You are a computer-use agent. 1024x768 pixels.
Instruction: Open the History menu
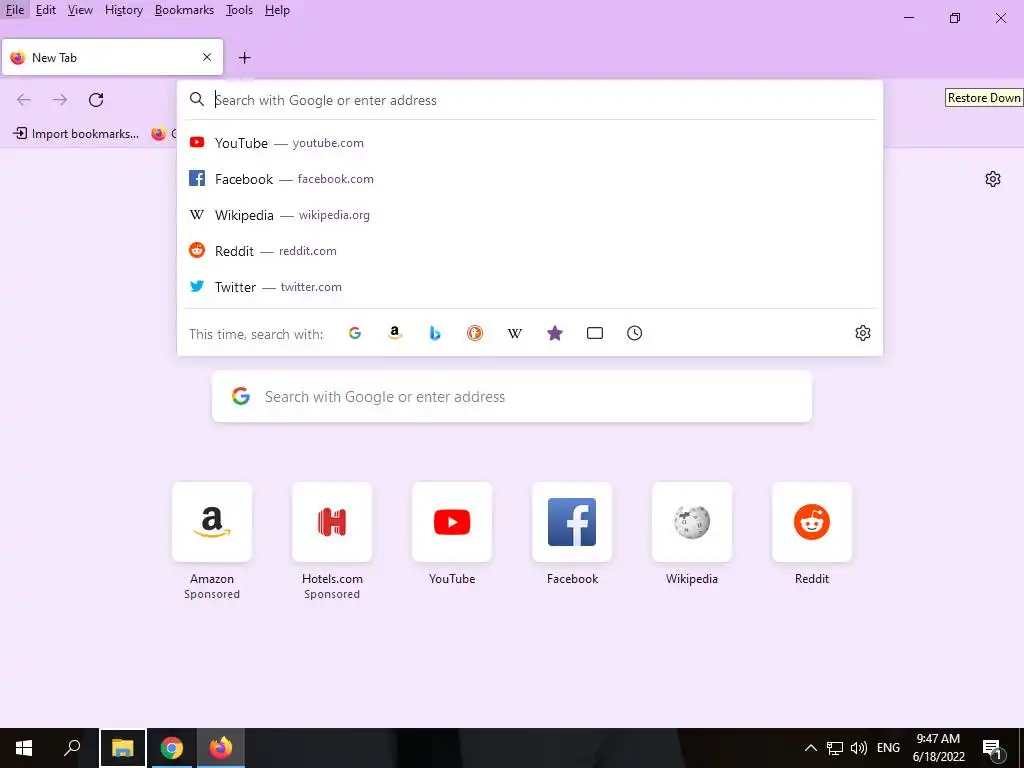pos(123,10)
